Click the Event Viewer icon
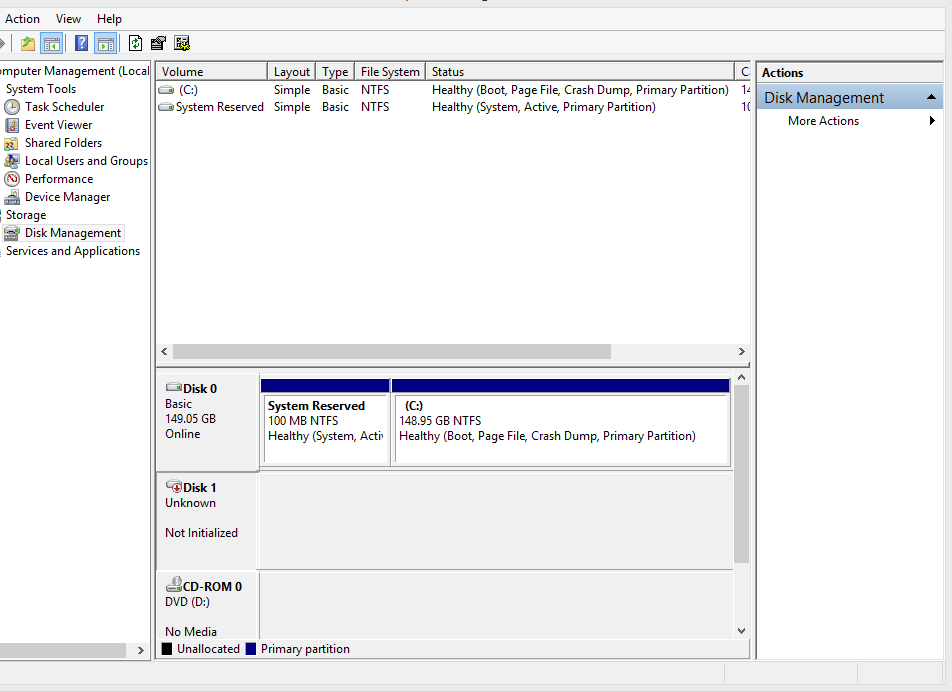This screenshot has width=952, height=692. click(12, 125)
